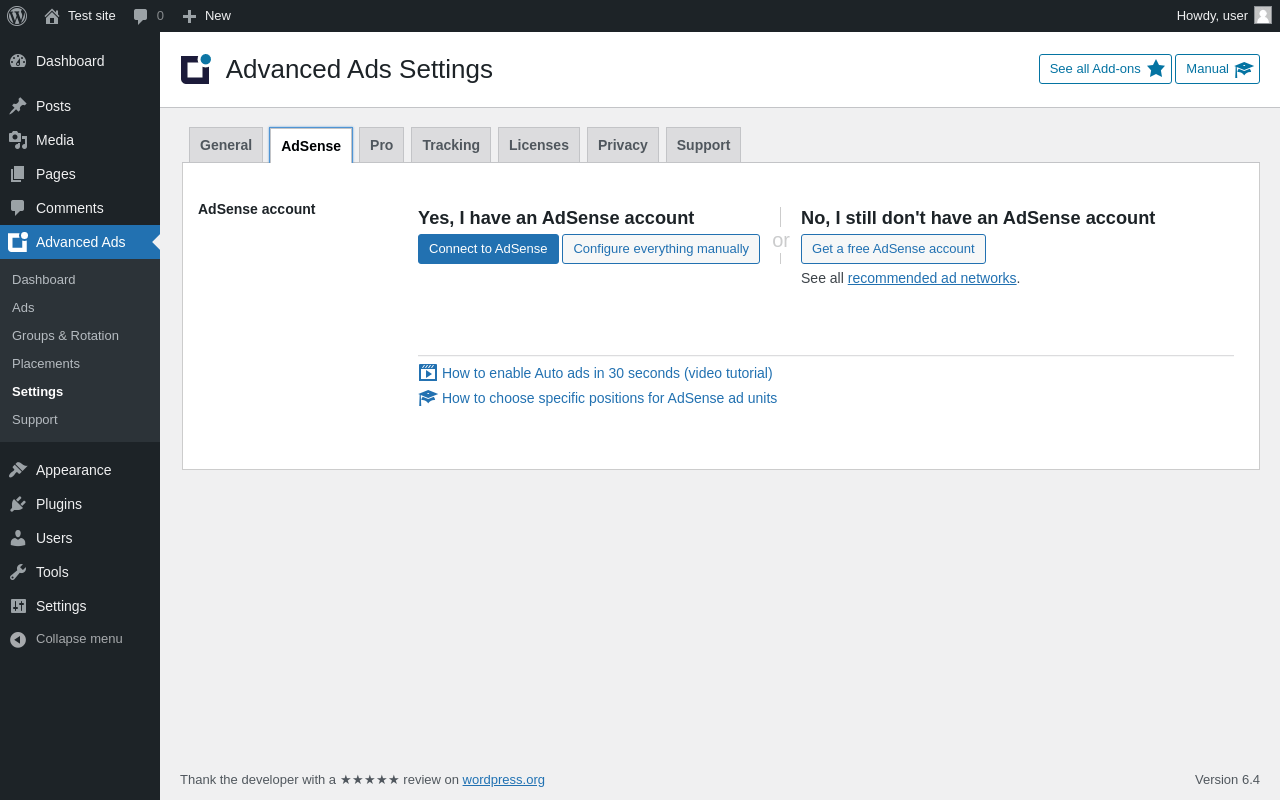This screenshot has width=1280, height=800.
Task: Select the AdSense tab
Action: pyautogui.click(x=311, y=145)
